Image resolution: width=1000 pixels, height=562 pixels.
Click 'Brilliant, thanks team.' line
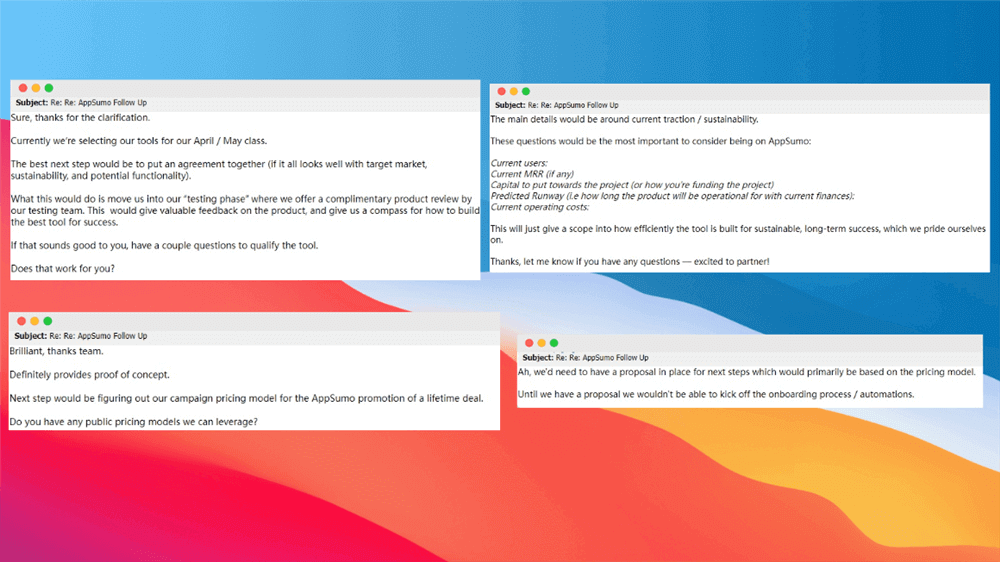[56, 351]
